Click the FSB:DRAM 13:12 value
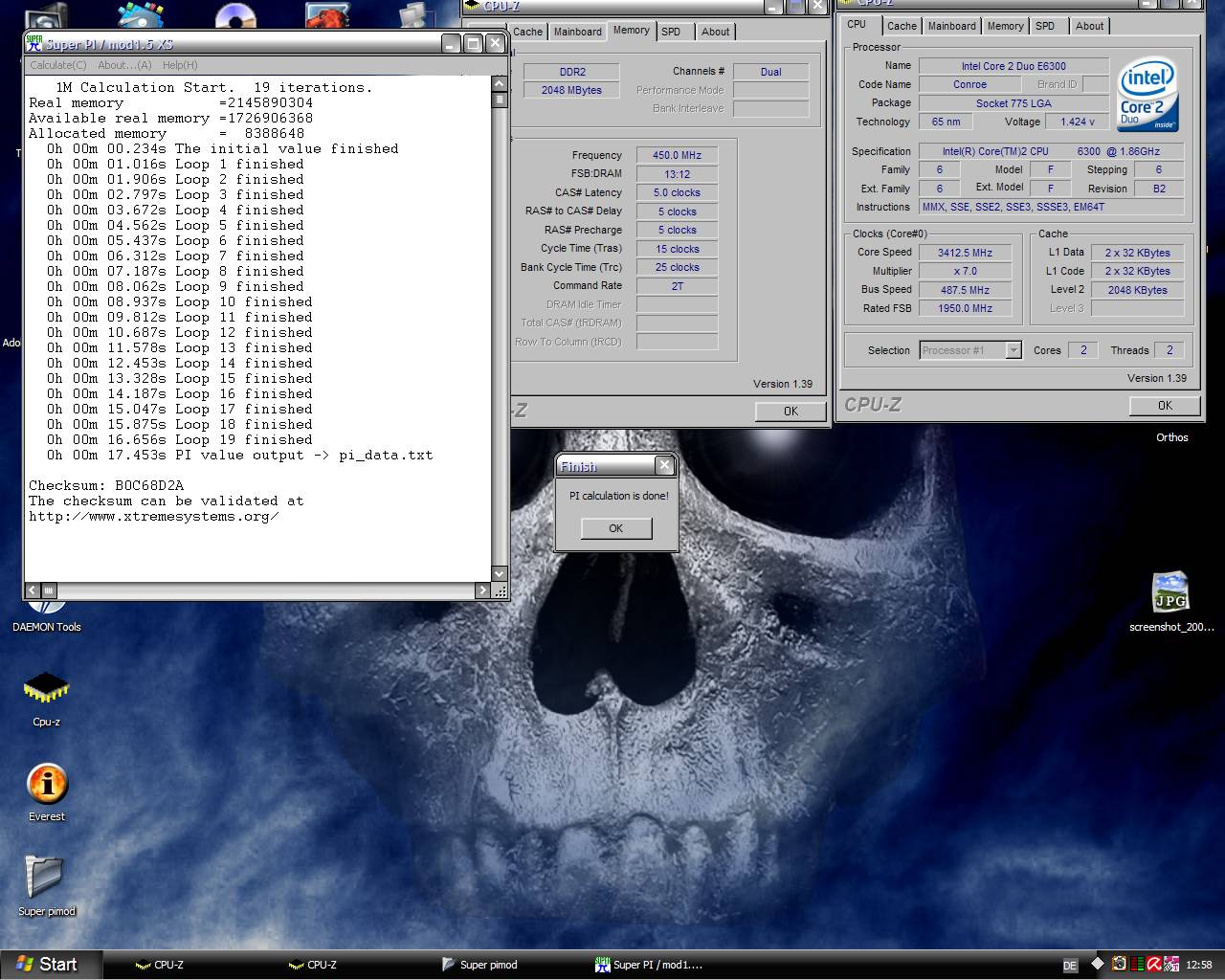 click(x=677, y=174)
